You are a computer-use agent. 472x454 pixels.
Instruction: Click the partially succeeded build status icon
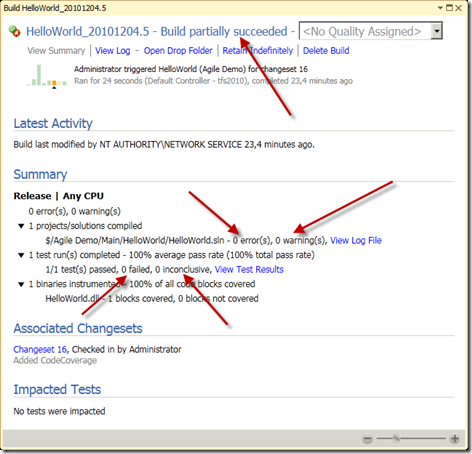pyautogui.click(x=14, y=31)
